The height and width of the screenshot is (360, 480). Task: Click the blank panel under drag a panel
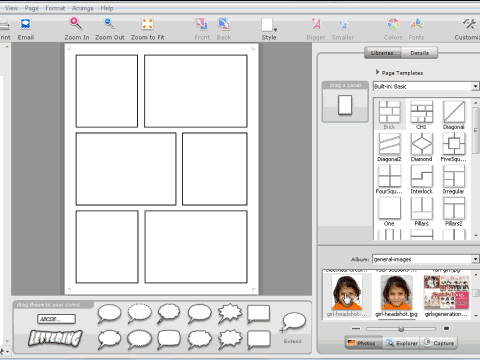click(345, 105)
